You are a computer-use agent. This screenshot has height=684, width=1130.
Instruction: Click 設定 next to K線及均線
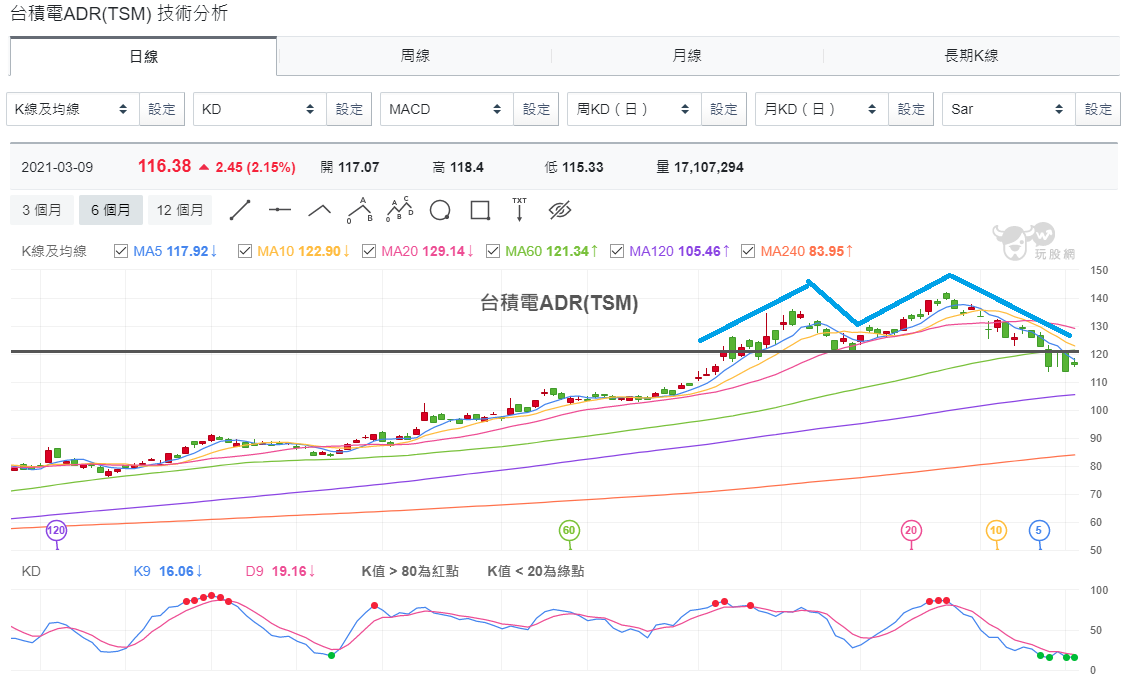162,109
